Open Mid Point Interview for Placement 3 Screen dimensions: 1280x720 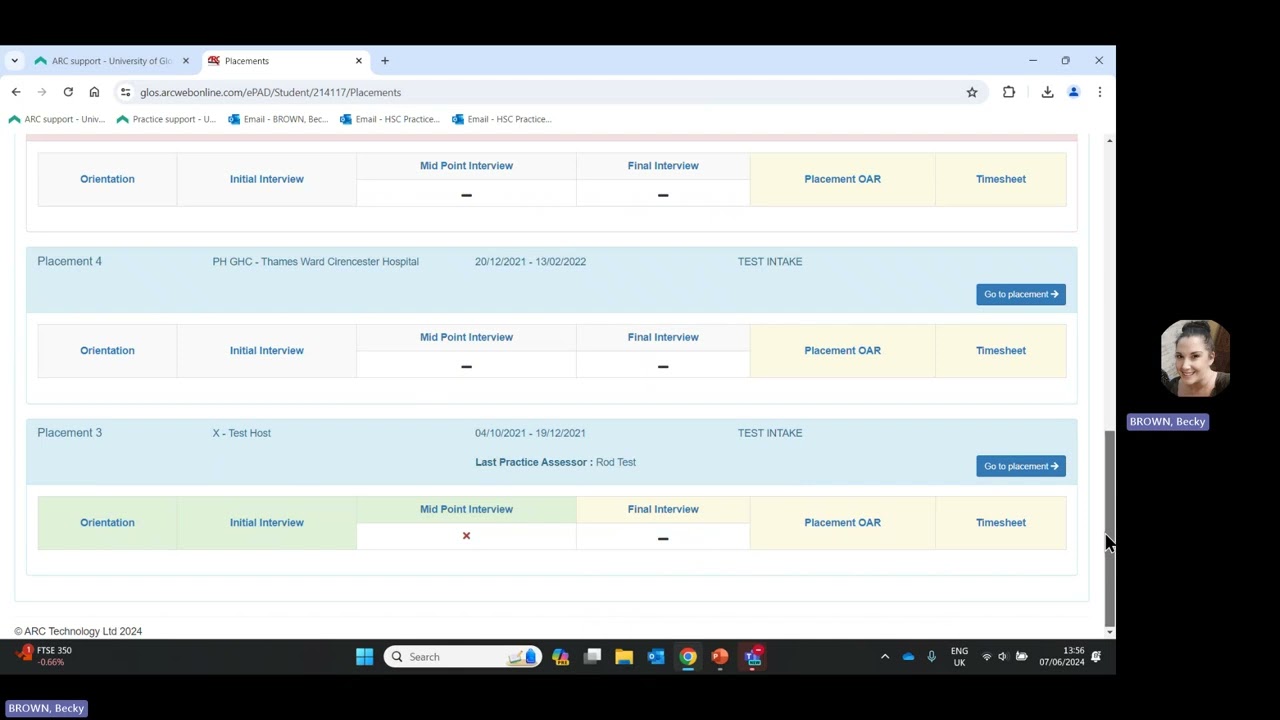[466, 509]
